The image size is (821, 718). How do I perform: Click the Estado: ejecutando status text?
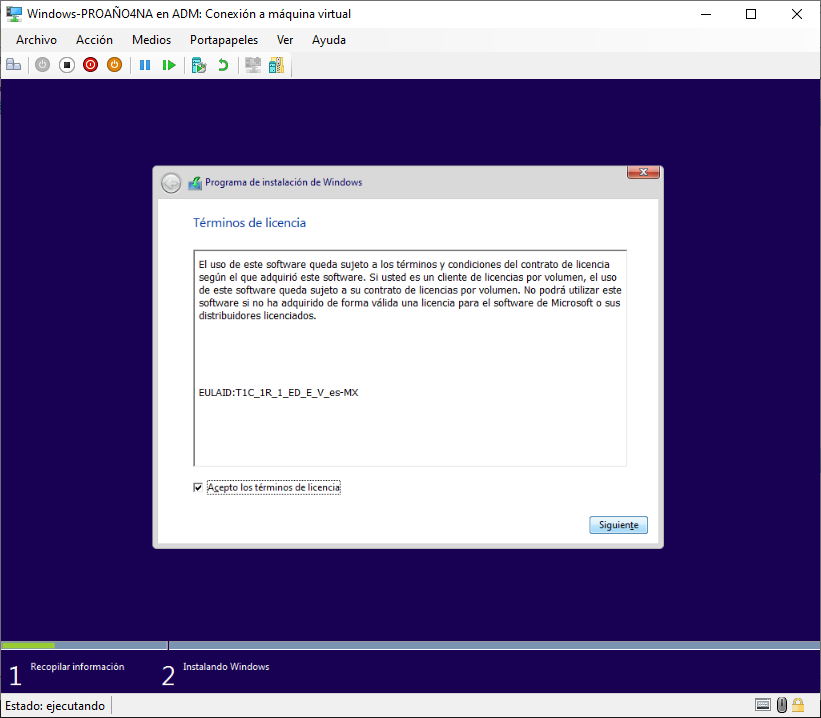[55, 706]
